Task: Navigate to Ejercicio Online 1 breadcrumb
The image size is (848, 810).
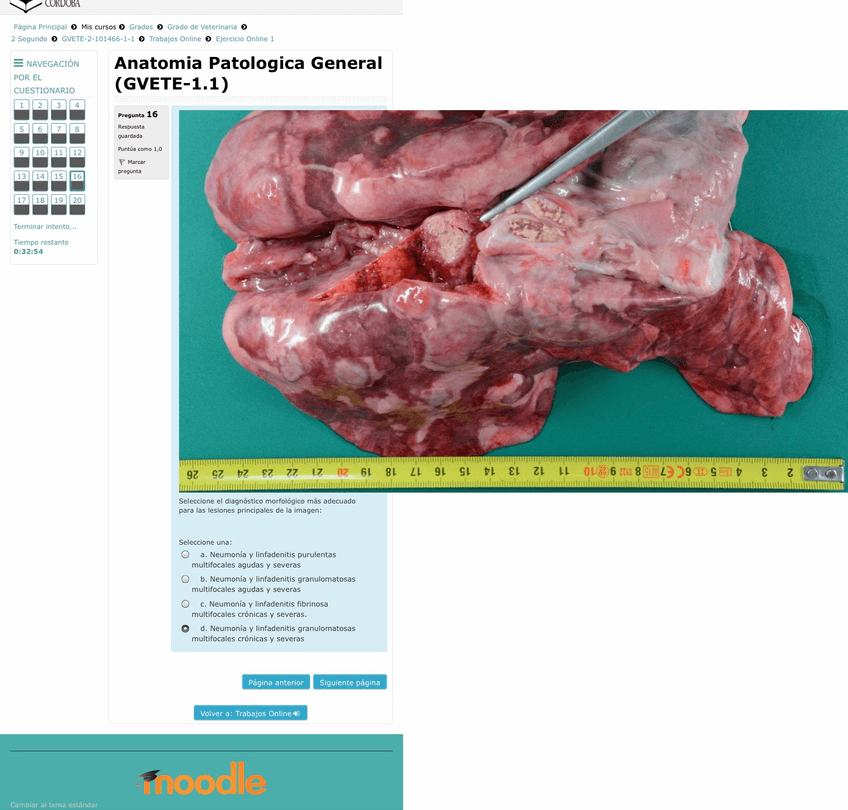Action: (245, 39)
